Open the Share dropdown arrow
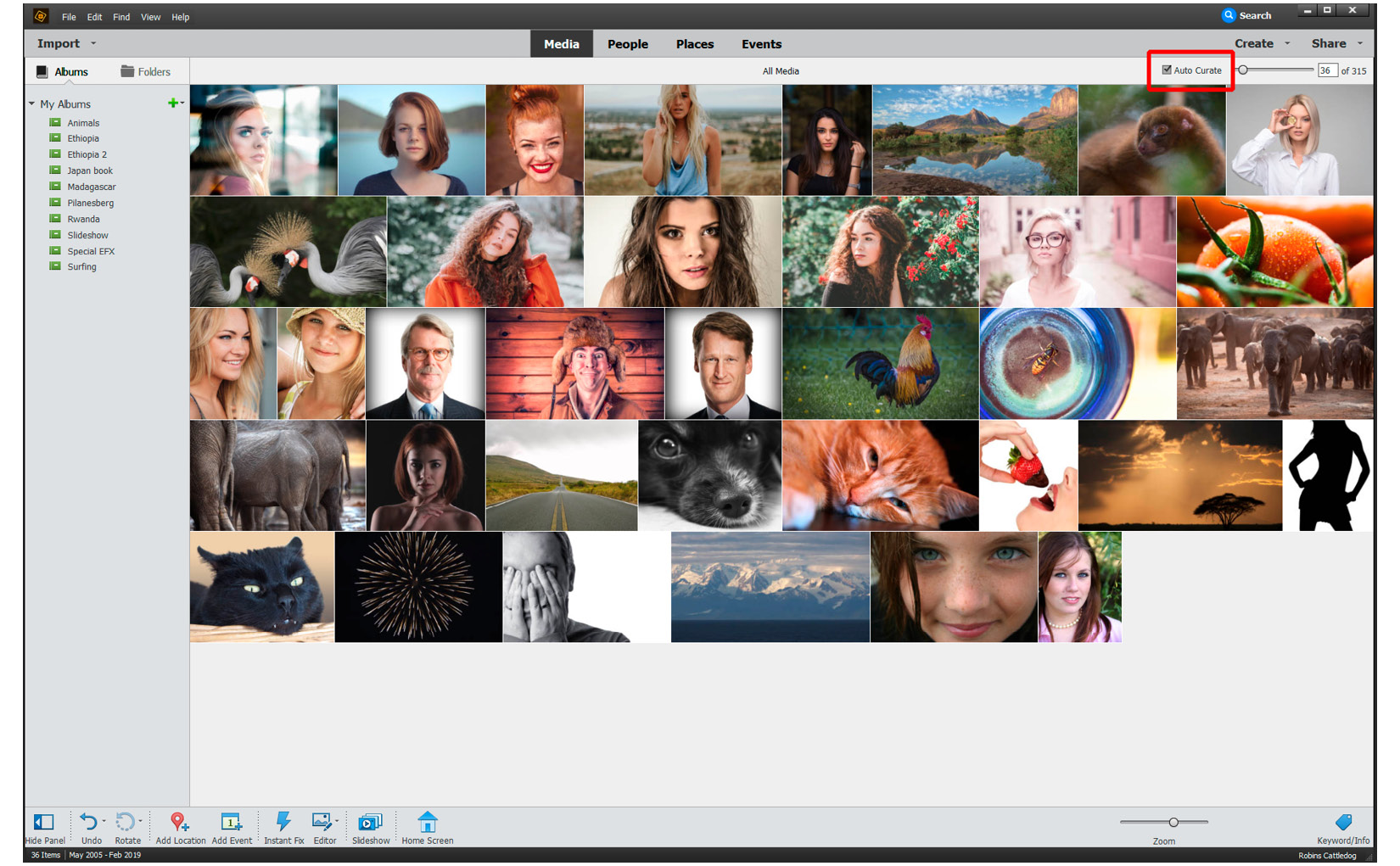This screenshot has height=866, width=1400. coord(1360,43)
